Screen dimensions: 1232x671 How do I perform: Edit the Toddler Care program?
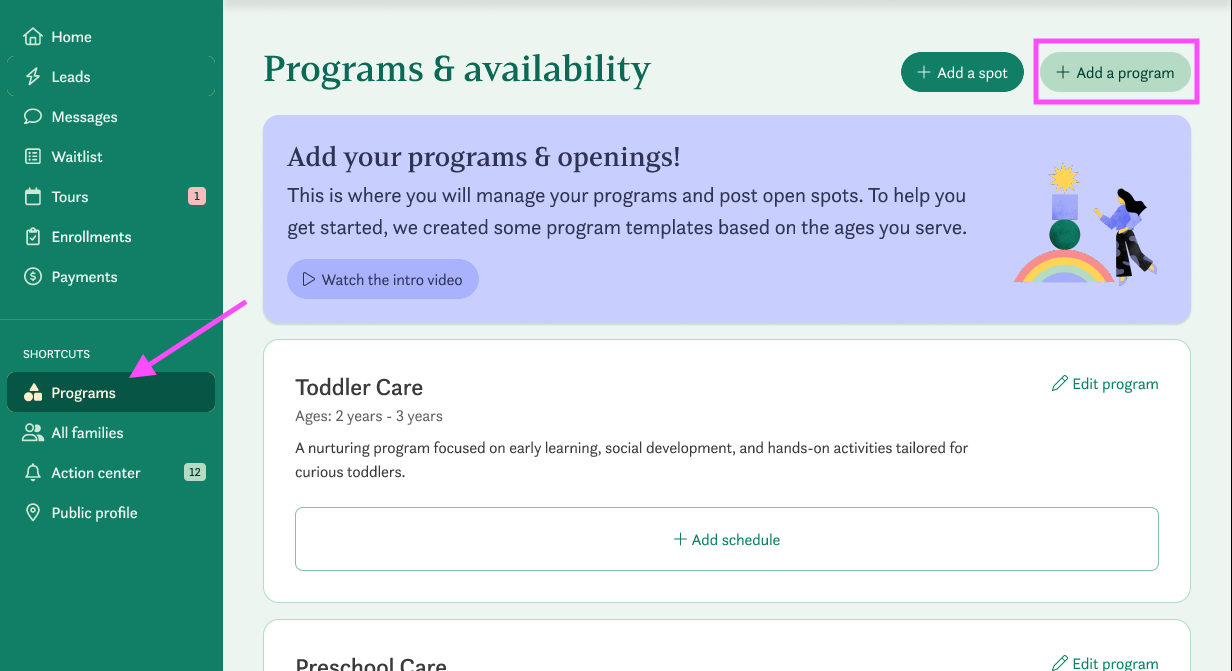[1105, 384]
